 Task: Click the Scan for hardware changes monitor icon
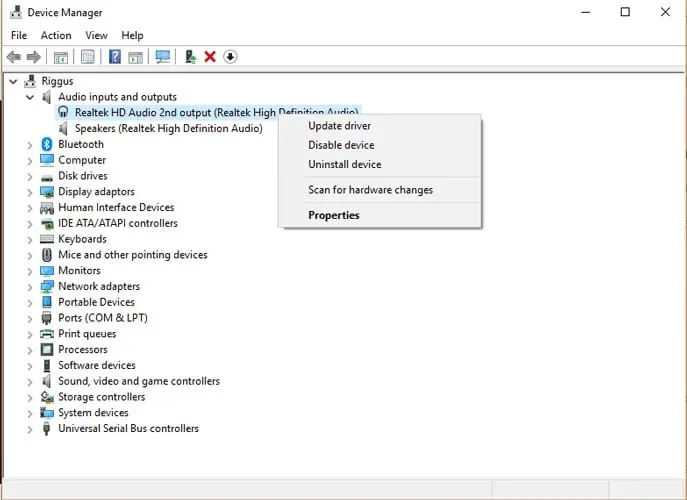pyautogui.click(x=163, y=57)
